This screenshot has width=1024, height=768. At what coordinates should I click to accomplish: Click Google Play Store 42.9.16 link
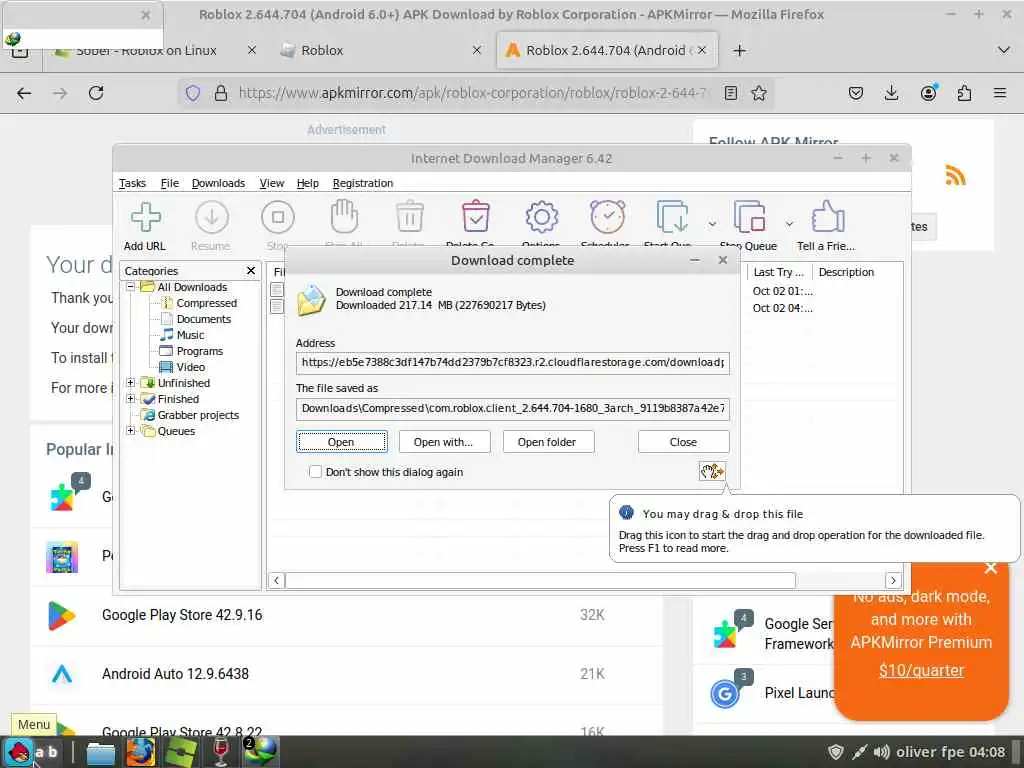pyautogui.click(x=182, y=615)
